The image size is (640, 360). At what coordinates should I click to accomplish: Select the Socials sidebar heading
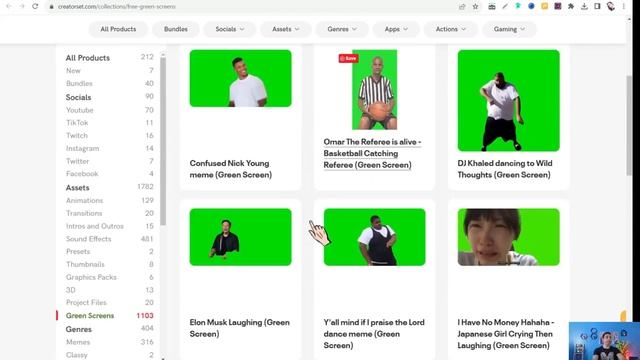[78, 97]
